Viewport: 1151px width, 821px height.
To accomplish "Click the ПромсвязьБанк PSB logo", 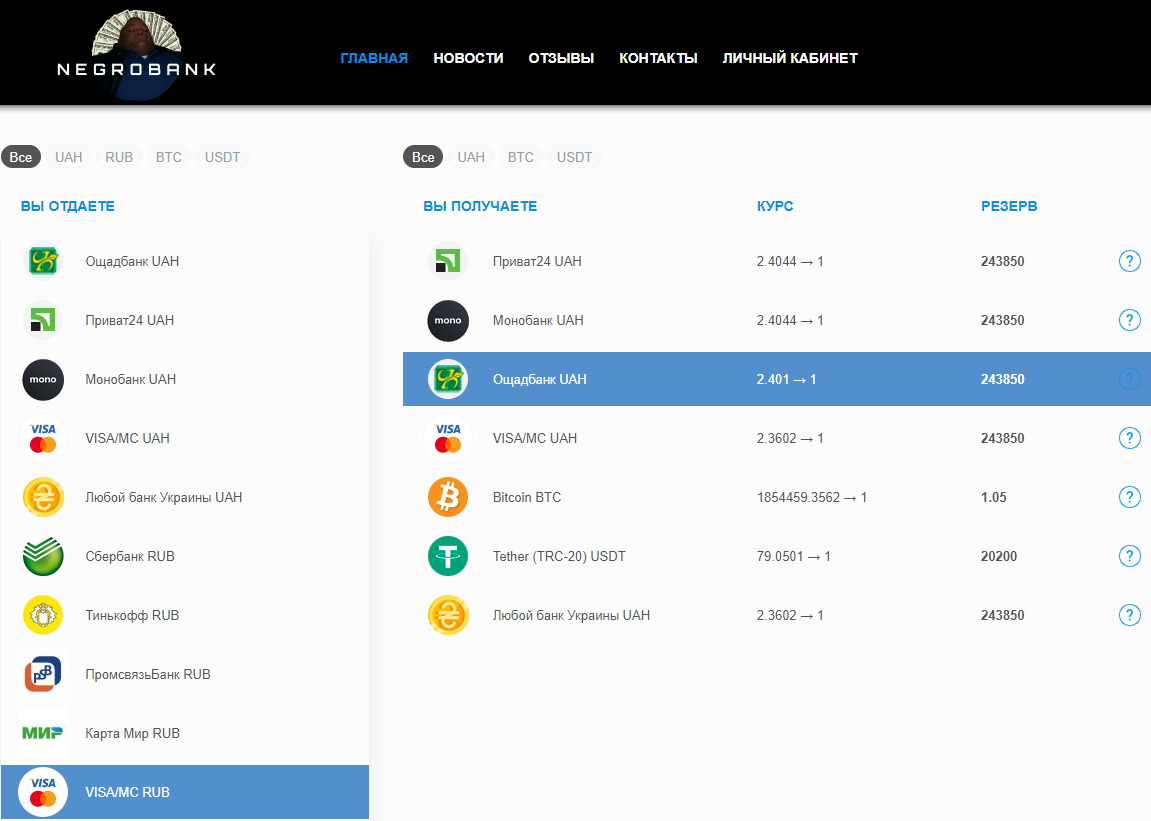I will point(43,674).
